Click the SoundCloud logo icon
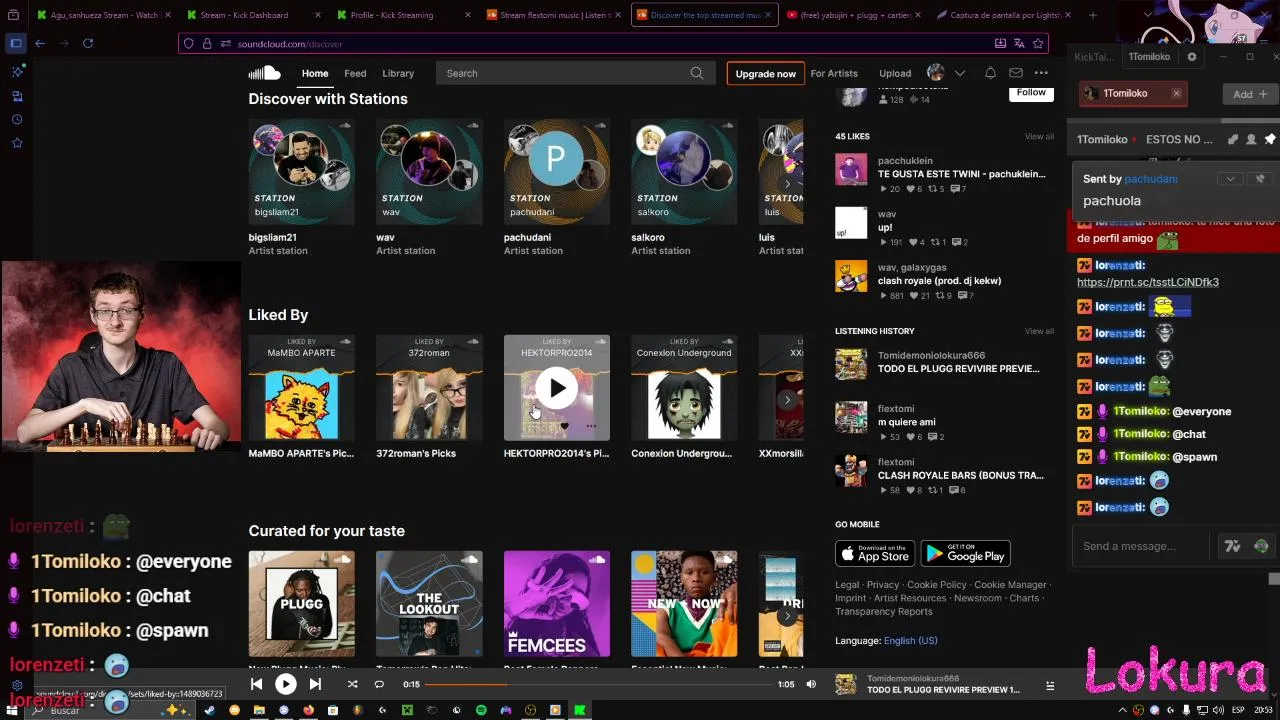 (264, 73)
